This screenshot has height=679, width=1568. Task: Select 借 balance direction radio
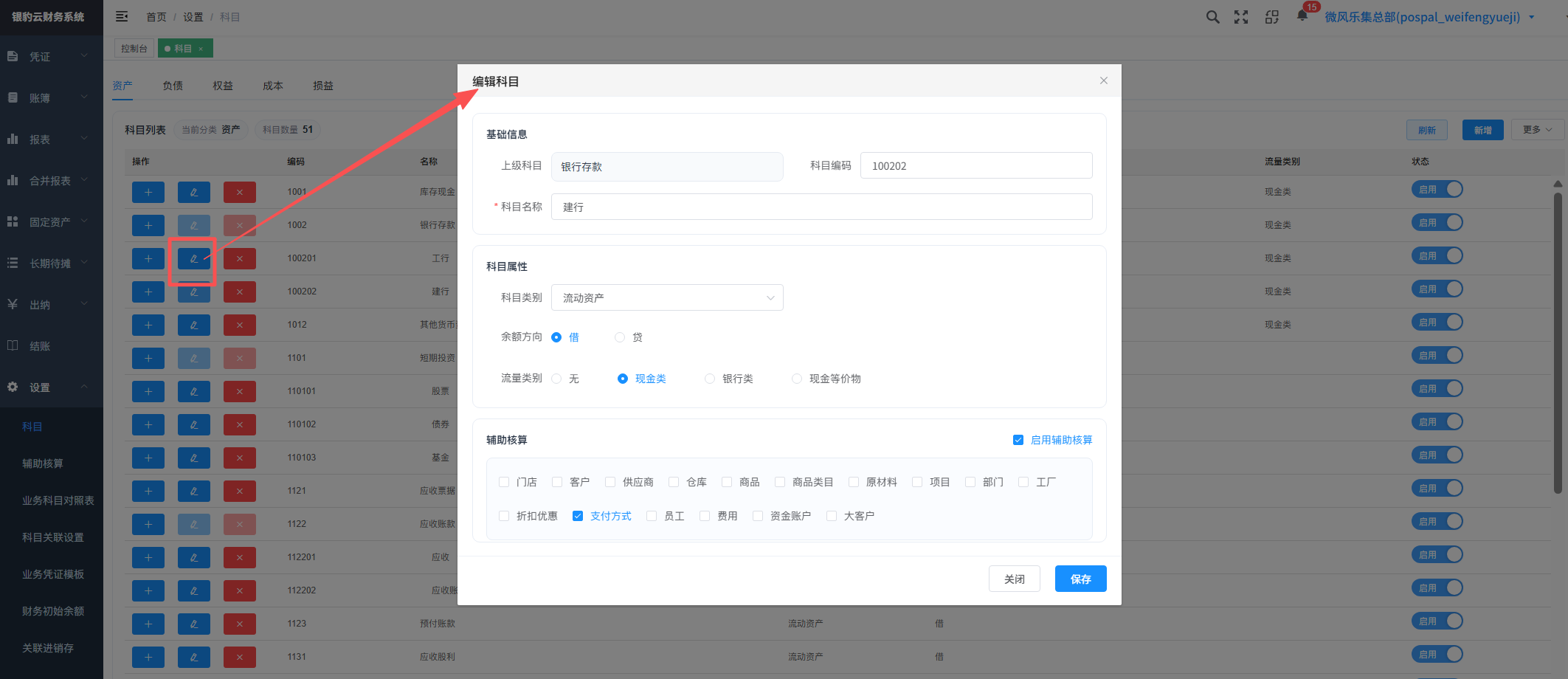(556, 337)
